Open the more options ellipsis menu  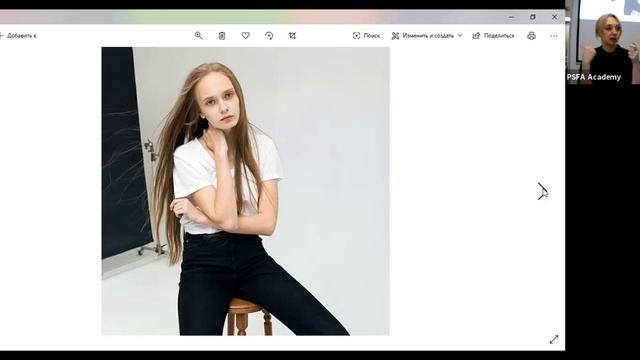coord(554,36)
